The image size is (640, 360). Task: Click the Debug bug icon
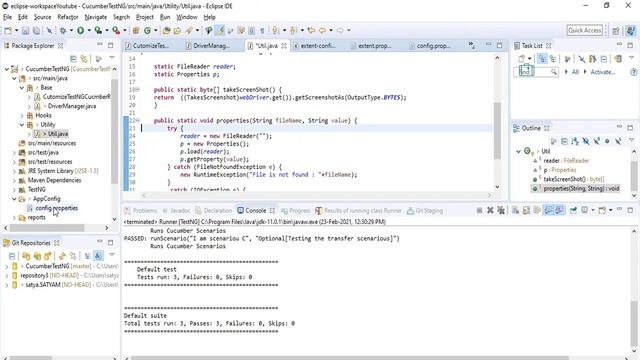pyautogui.click(x=63, y=30)
